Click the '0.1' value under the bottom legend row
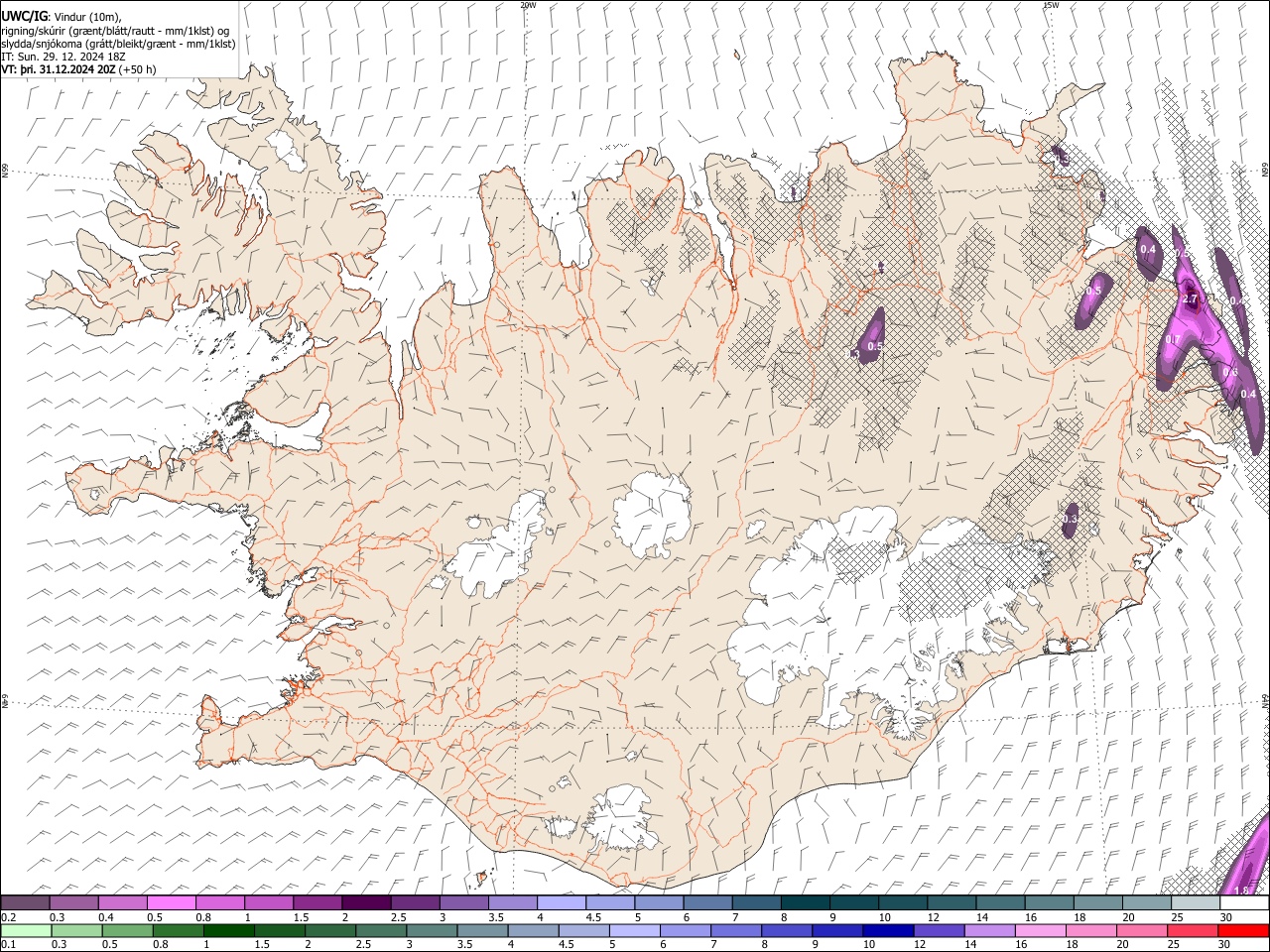This screenshot has width=1270, height=952. (6, 944)
